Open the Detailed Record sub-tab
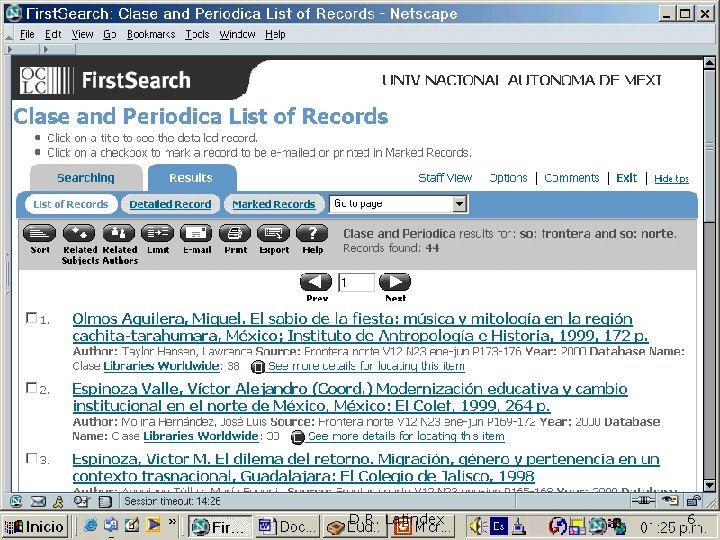The height and width of the screenshot is (540, 720). 170,204
